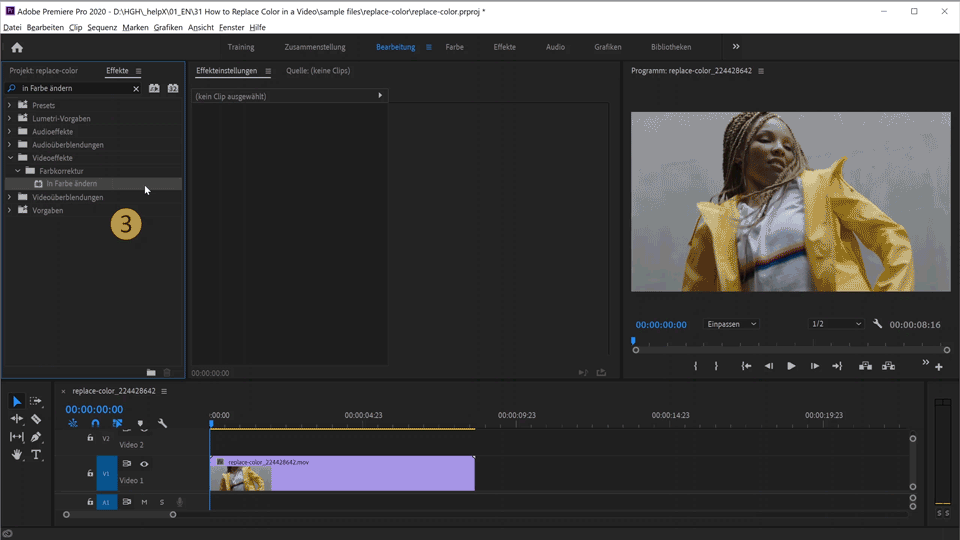Image resolution: width=960 pixels, height=540 pixels.
Task: Click the Lift button in Program monitor
Action: click(x=865, y=366)
